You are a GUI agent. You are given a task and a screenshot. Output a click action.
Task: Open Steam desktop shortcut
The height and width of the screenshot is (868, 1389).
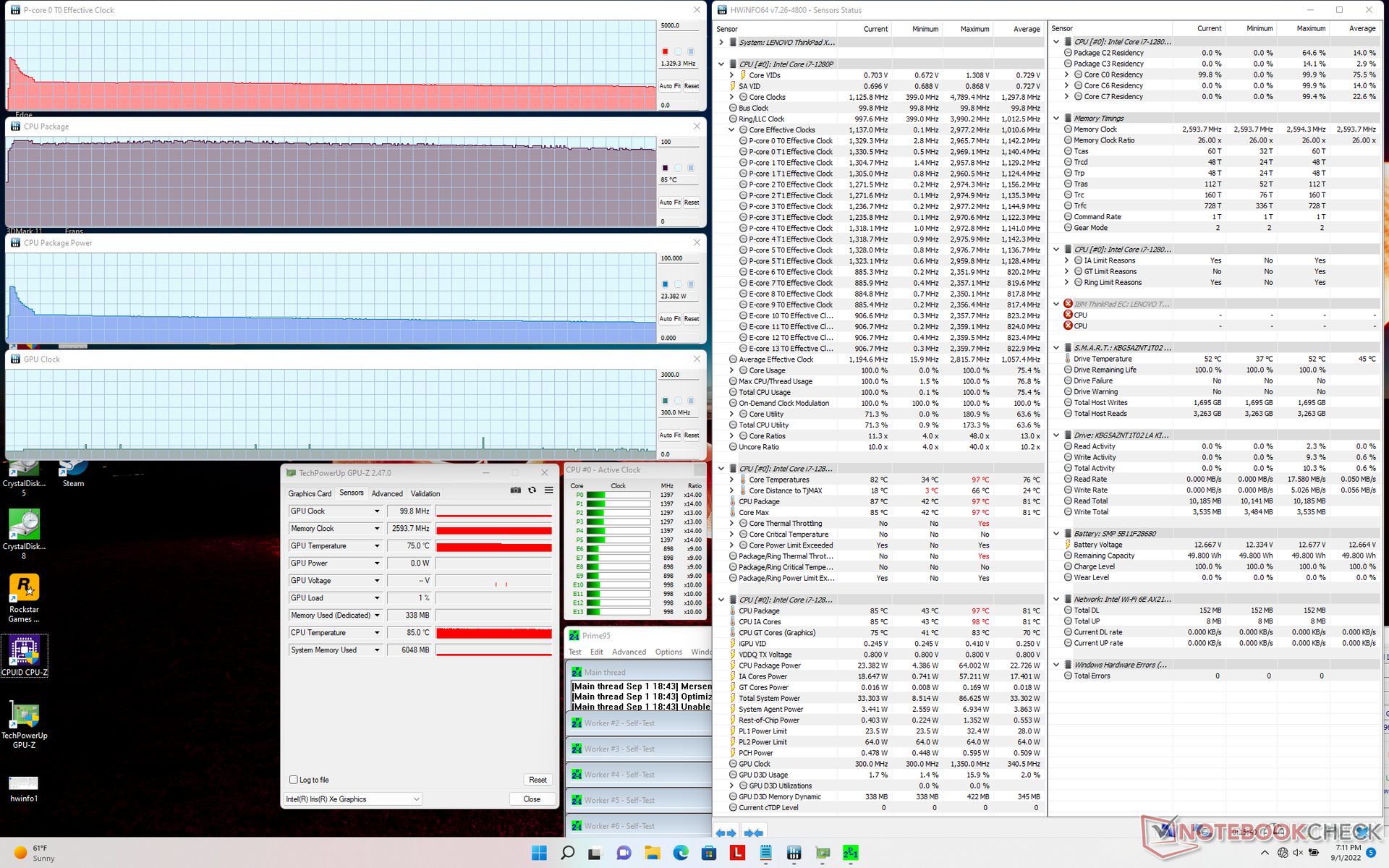click(73, 474)
